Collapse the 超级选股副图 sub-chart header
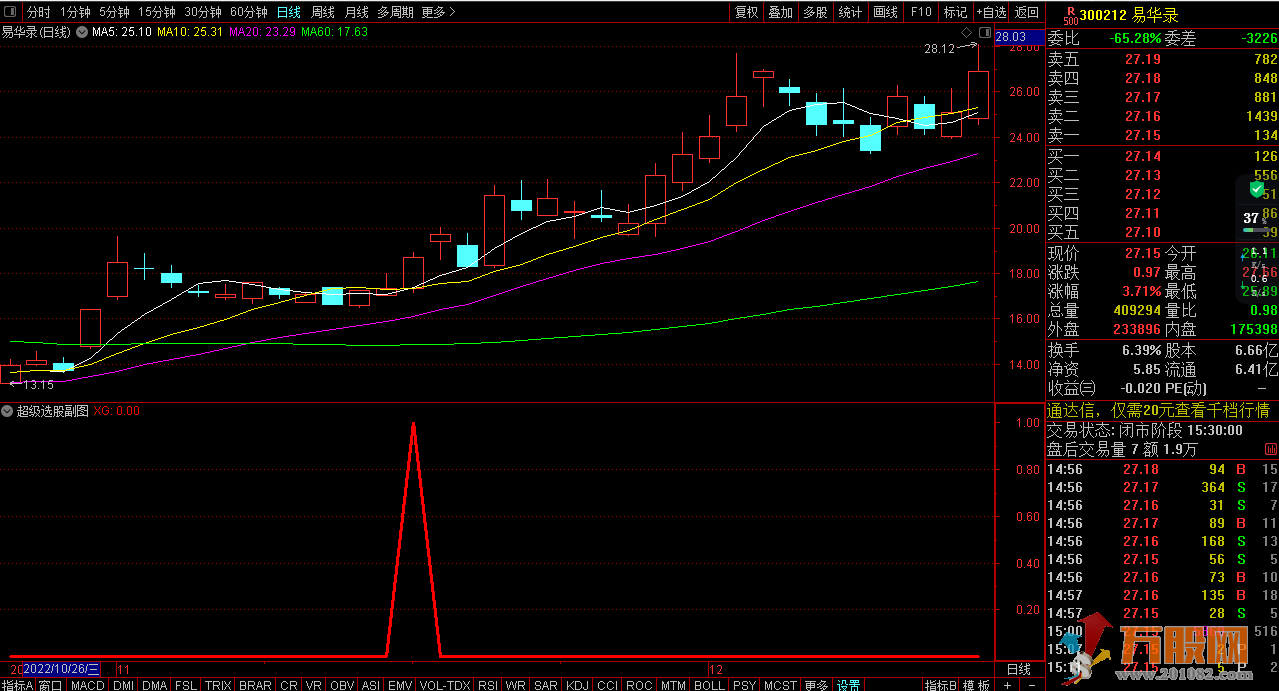The height and width of the screenshot is (691, 1279). coord(8,411)
